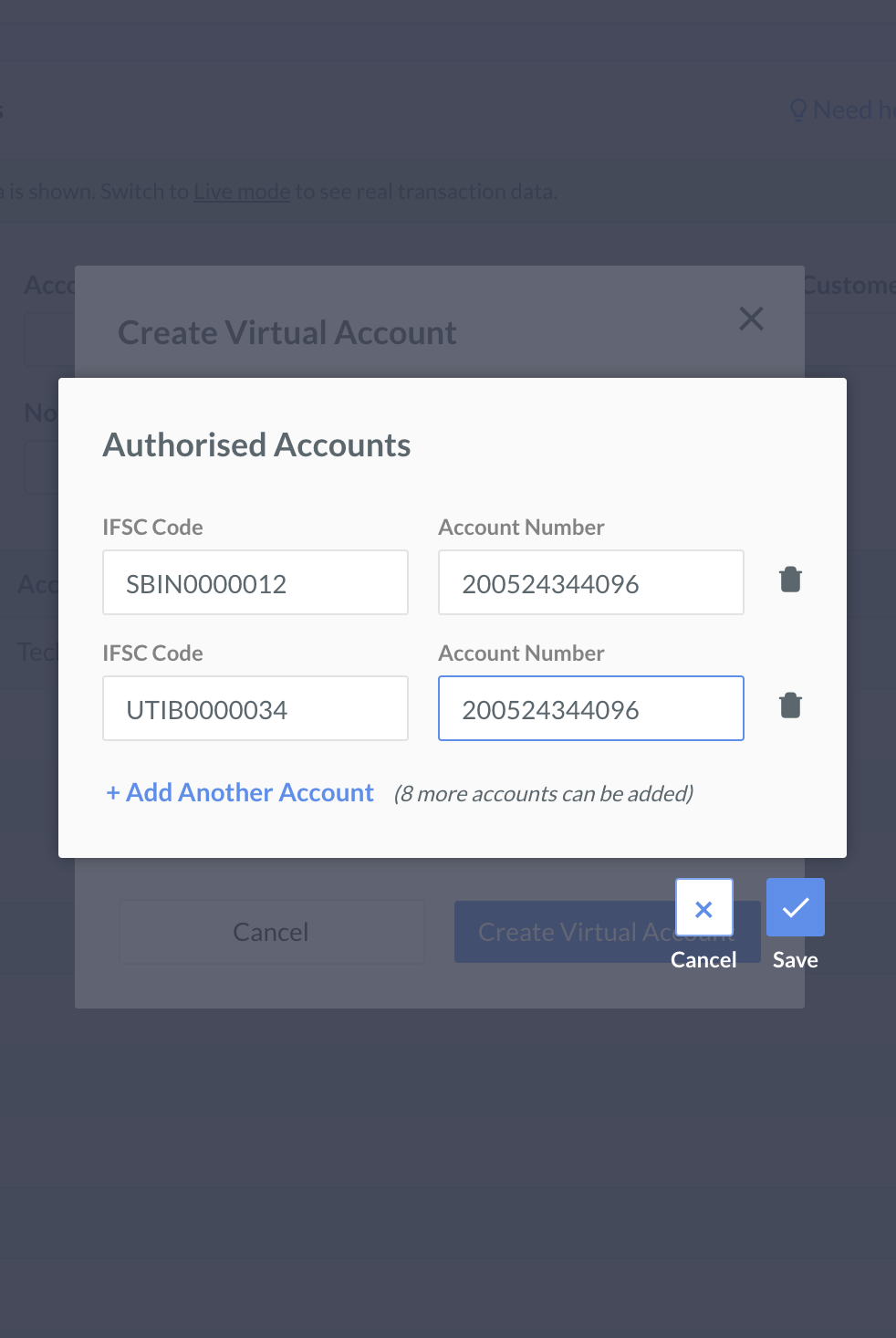Click Add Another Account

238,792
